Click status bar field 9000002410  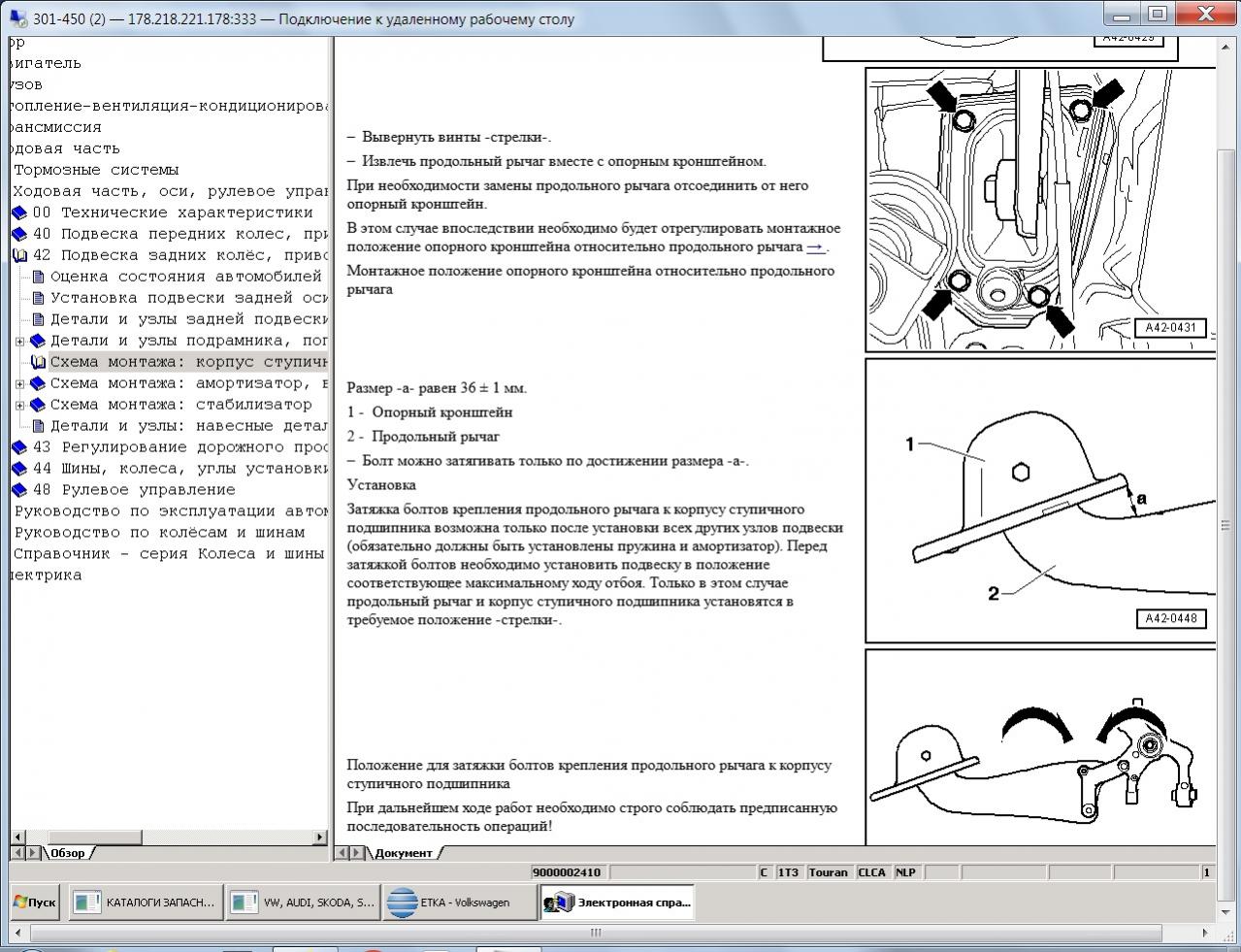(x=568, y=872)
